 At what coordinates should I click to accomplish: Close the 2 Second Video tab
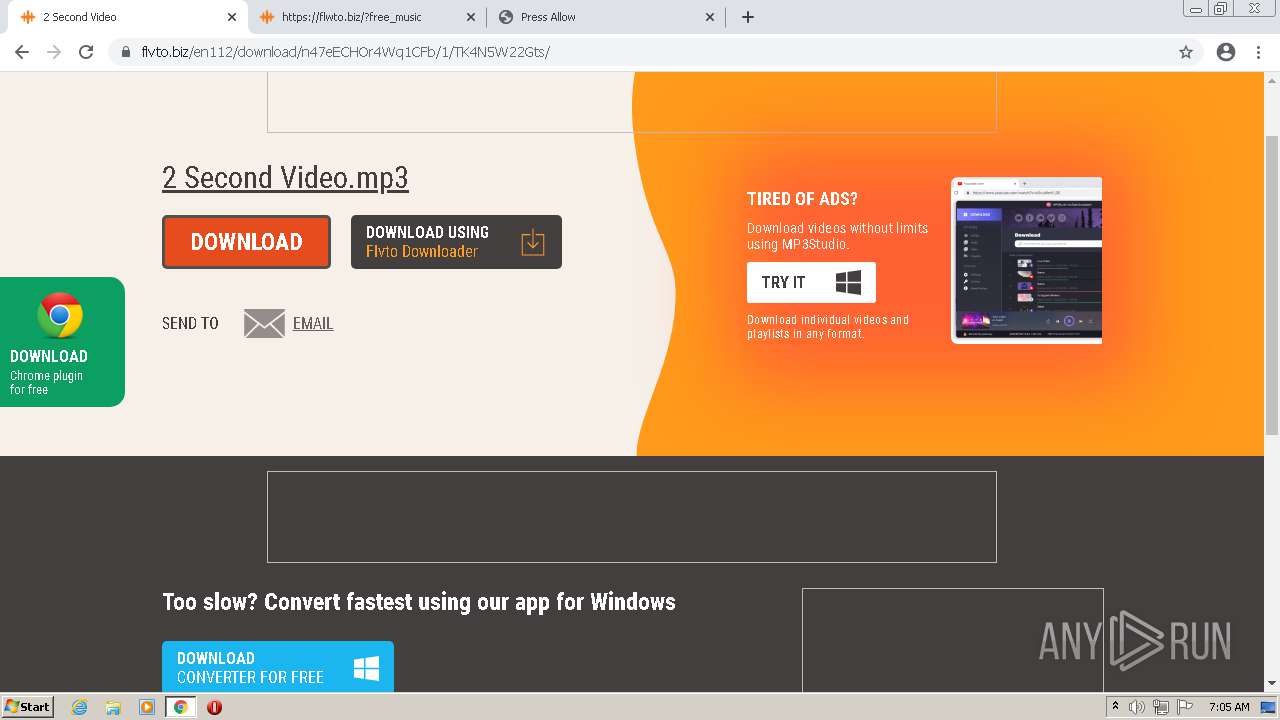point(232,17)
